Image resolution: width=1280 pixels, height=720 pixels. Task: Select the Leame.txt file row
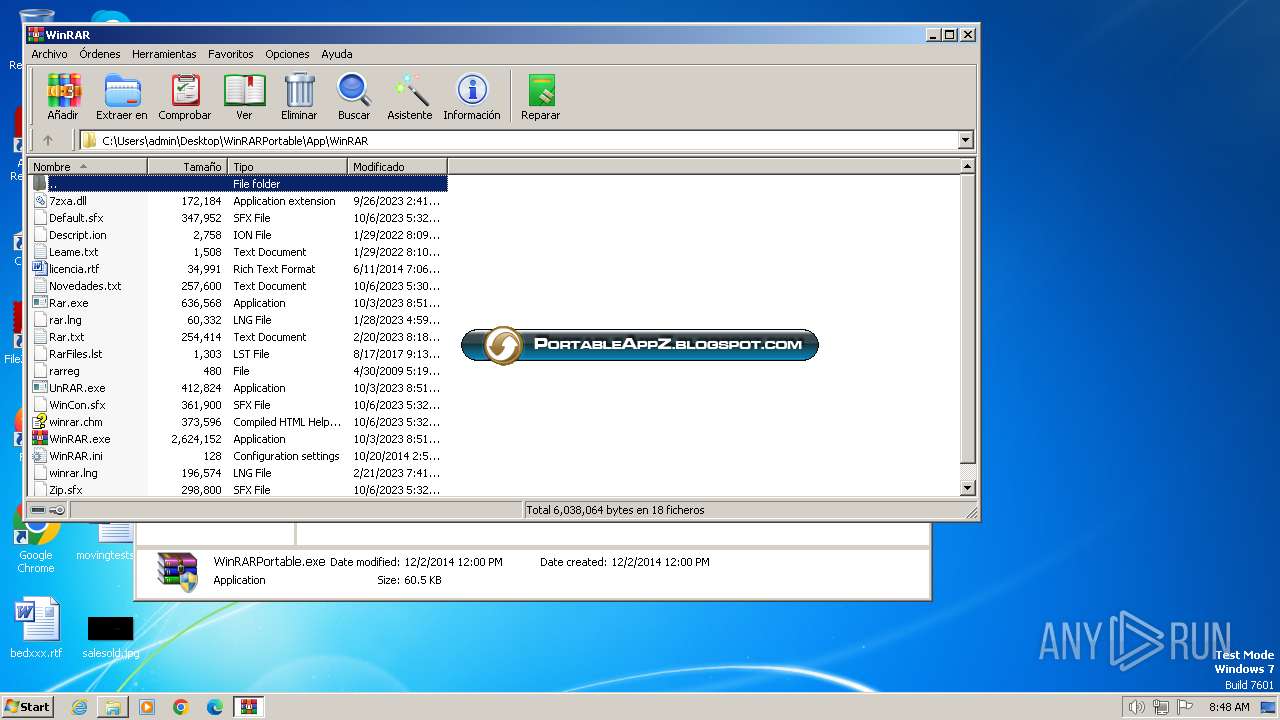238,252
